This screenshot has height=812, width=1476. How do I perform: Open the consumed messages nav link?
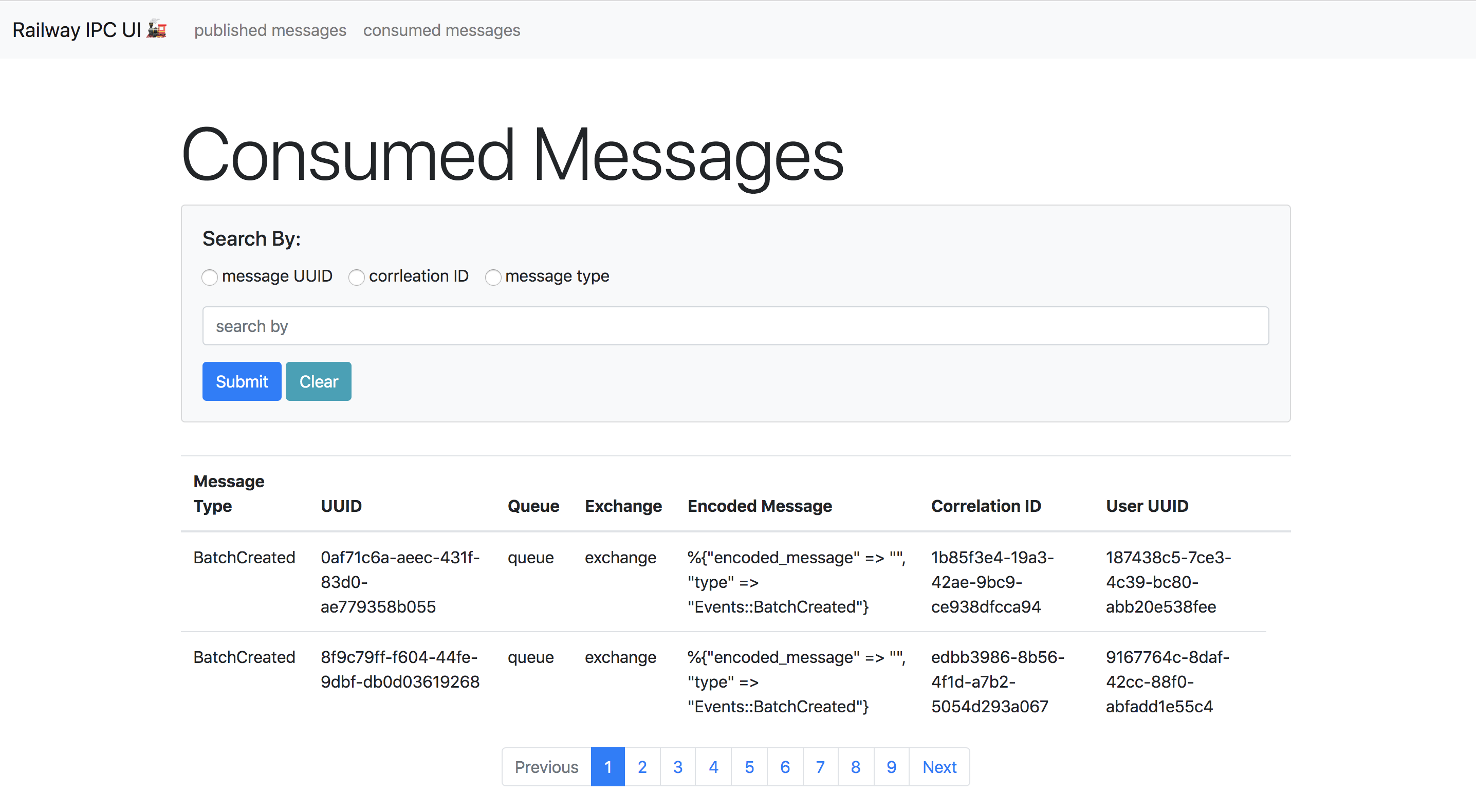[x=441, y=30]
